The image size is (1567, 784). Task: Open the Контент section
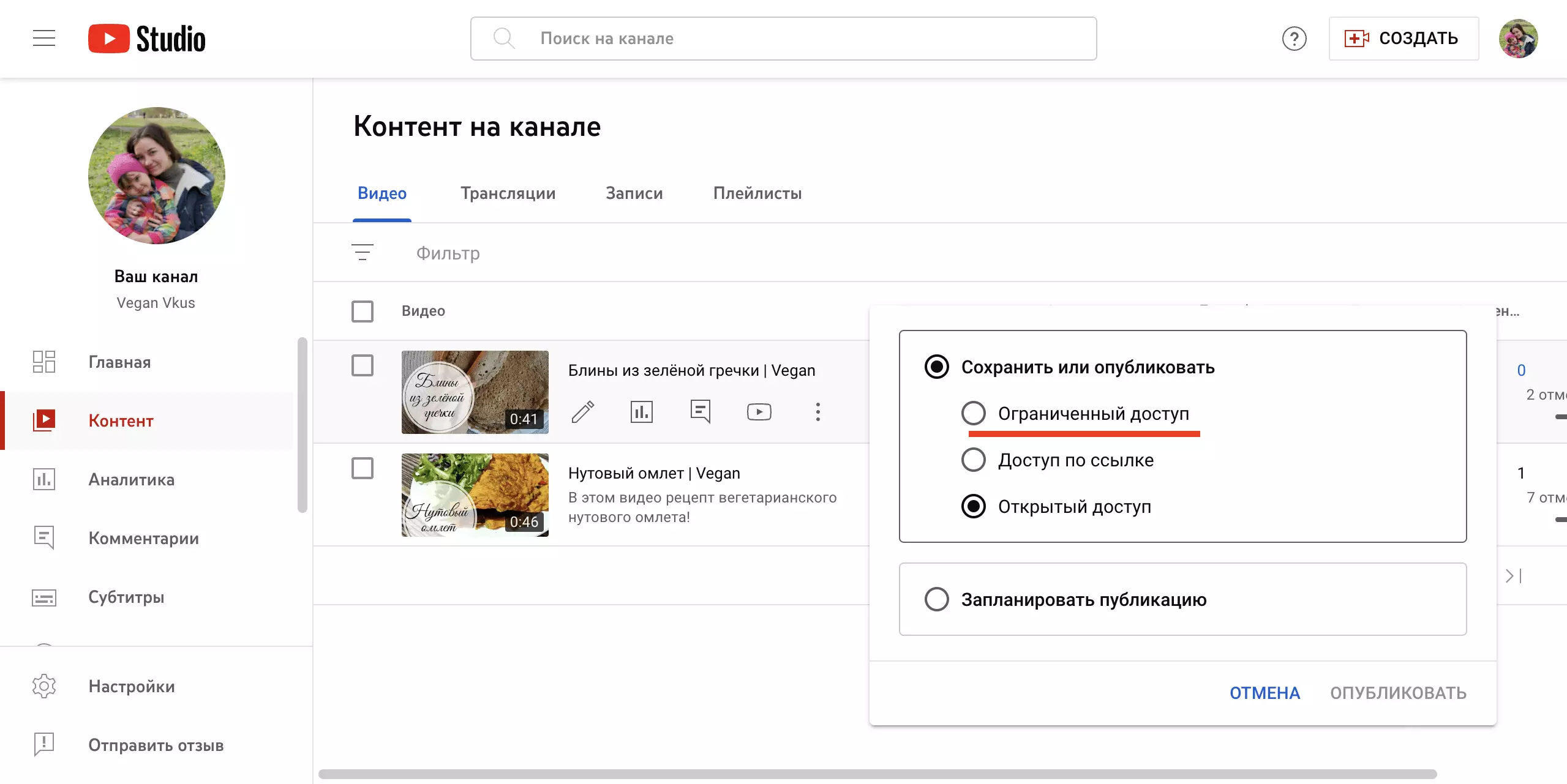(147, 420)
